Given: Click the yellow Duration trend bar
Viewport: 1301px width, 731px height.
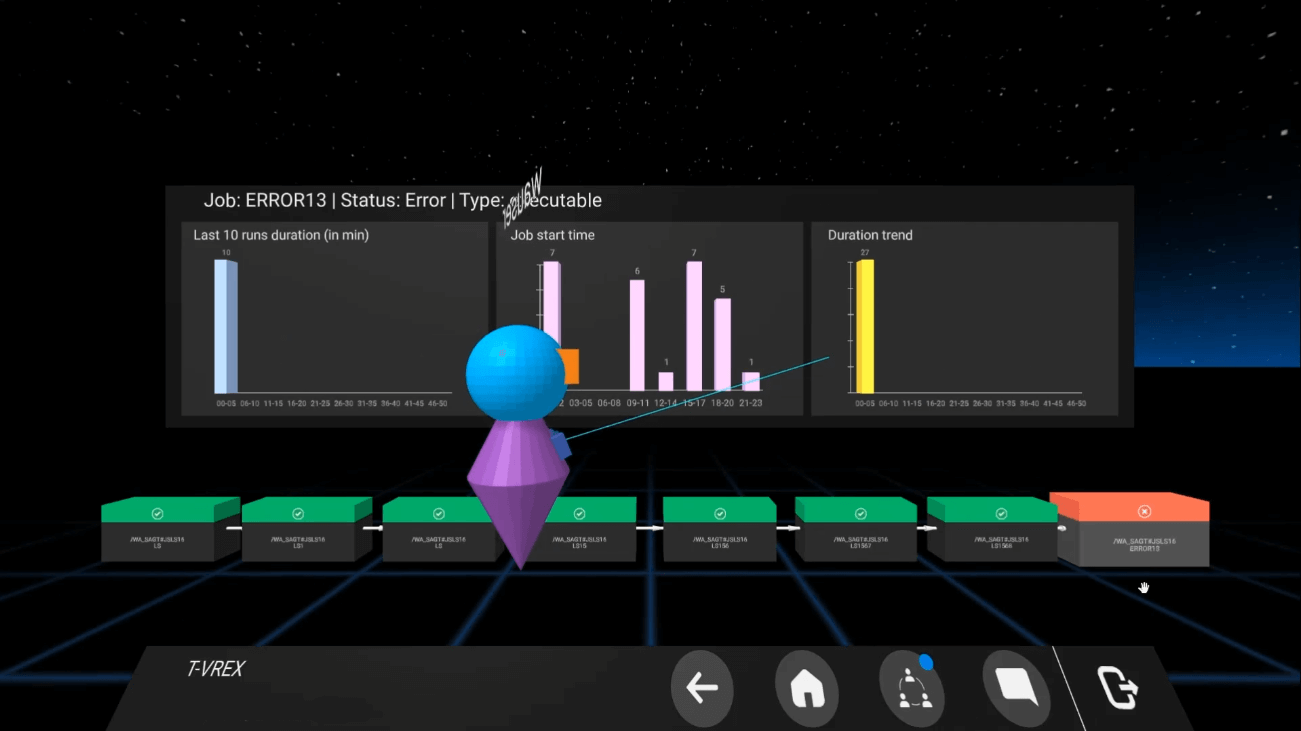Looking at the screenshot, I should click(865, 326).
